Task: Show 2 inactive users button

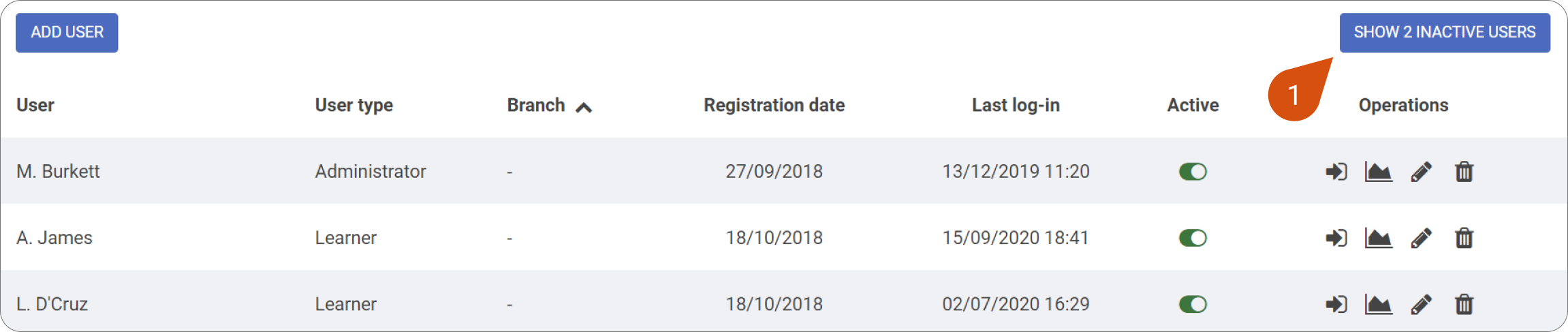Action: click(1445, 33)
